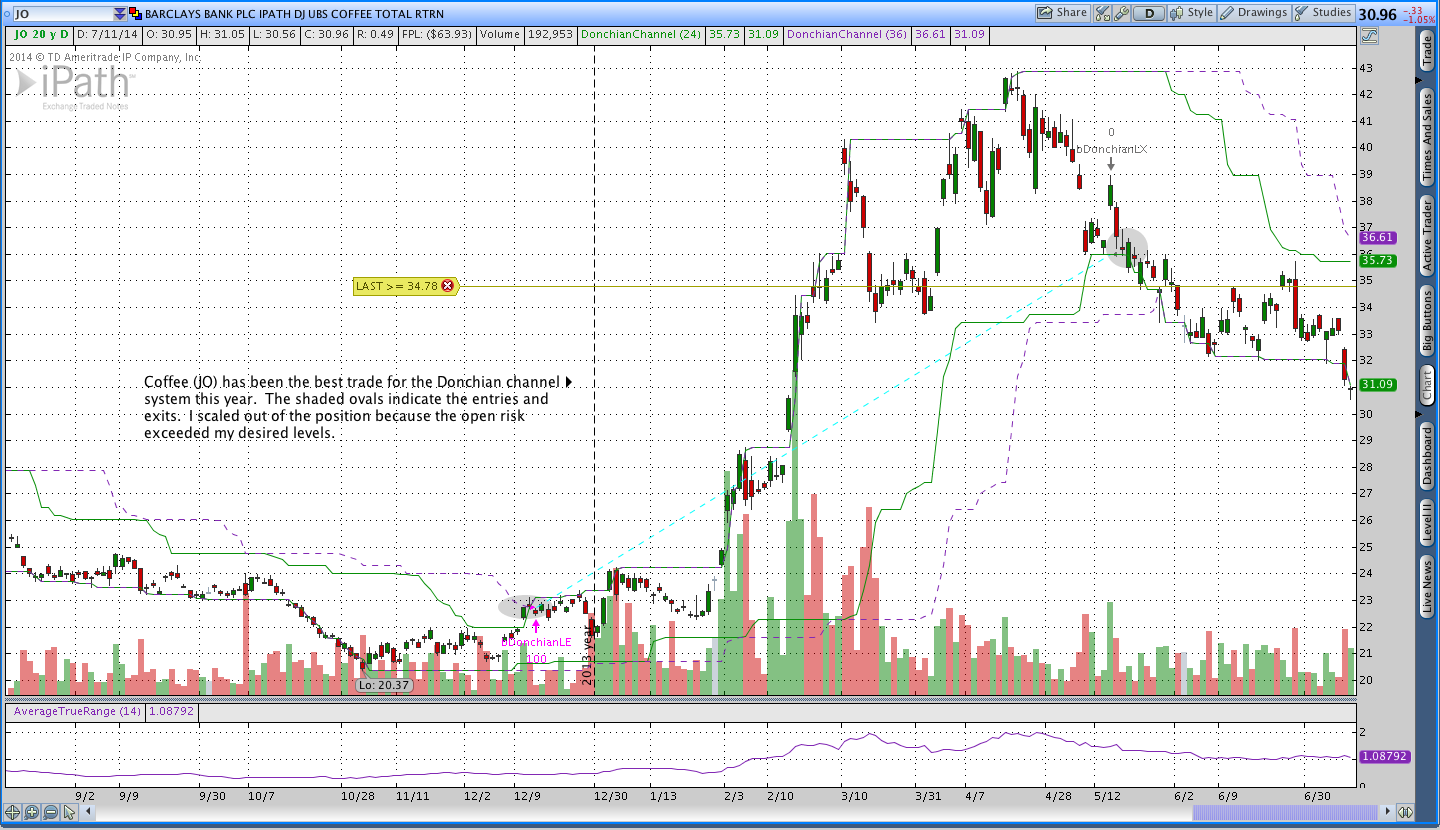Open the Live News side tab
Image resolution: width=1440 pixels, height=830 pixels.
(1428, 587)
